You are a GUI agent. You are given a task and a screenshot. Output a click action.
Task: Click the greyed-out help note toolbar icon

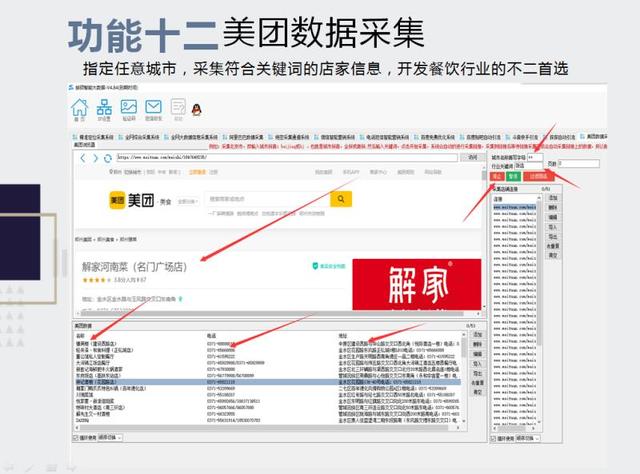pos(178,107)
